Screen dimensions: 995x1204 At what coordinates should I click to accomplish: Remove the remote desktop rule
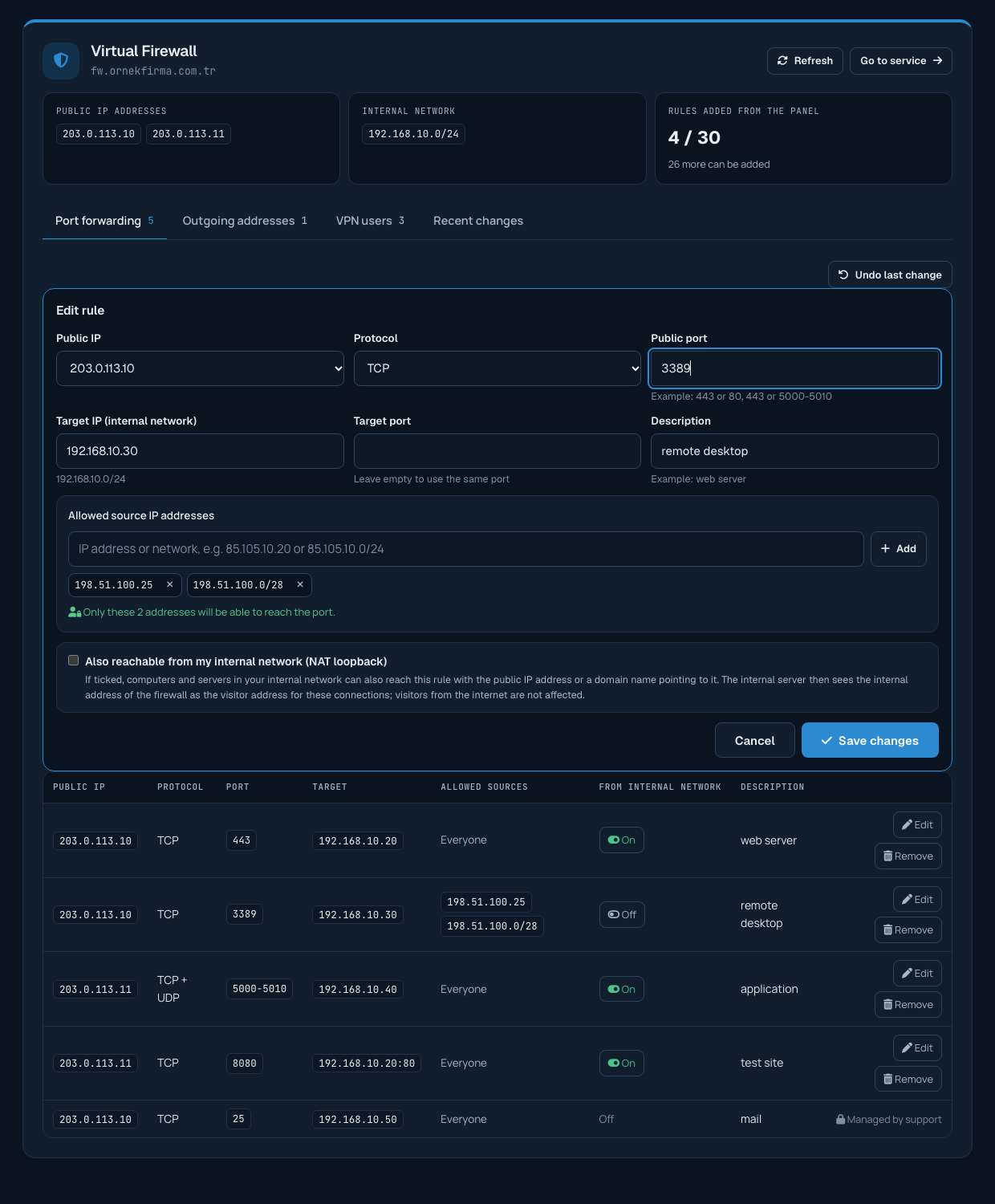tap(908, 930)
